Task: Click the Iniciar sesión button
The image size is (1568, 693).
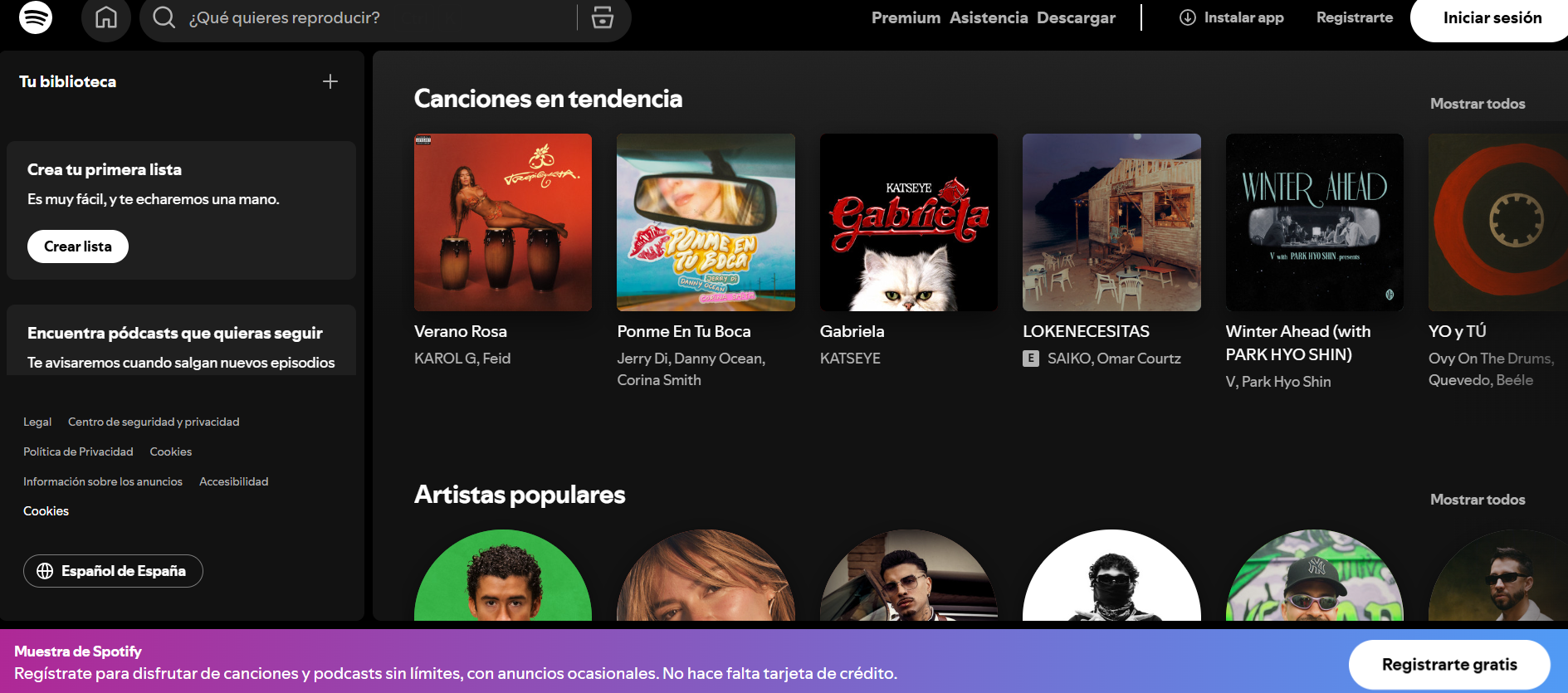Action: (1492, 17)
